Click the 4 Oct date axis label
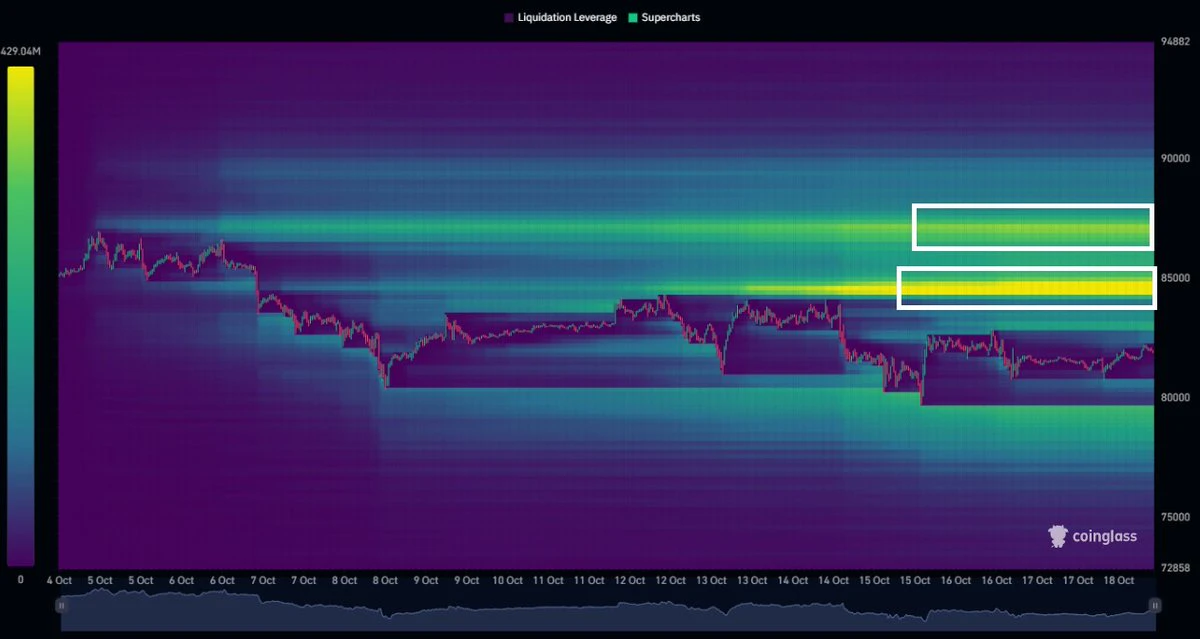Viewport: 1200px width, 639px height. (x=59, y=580)
